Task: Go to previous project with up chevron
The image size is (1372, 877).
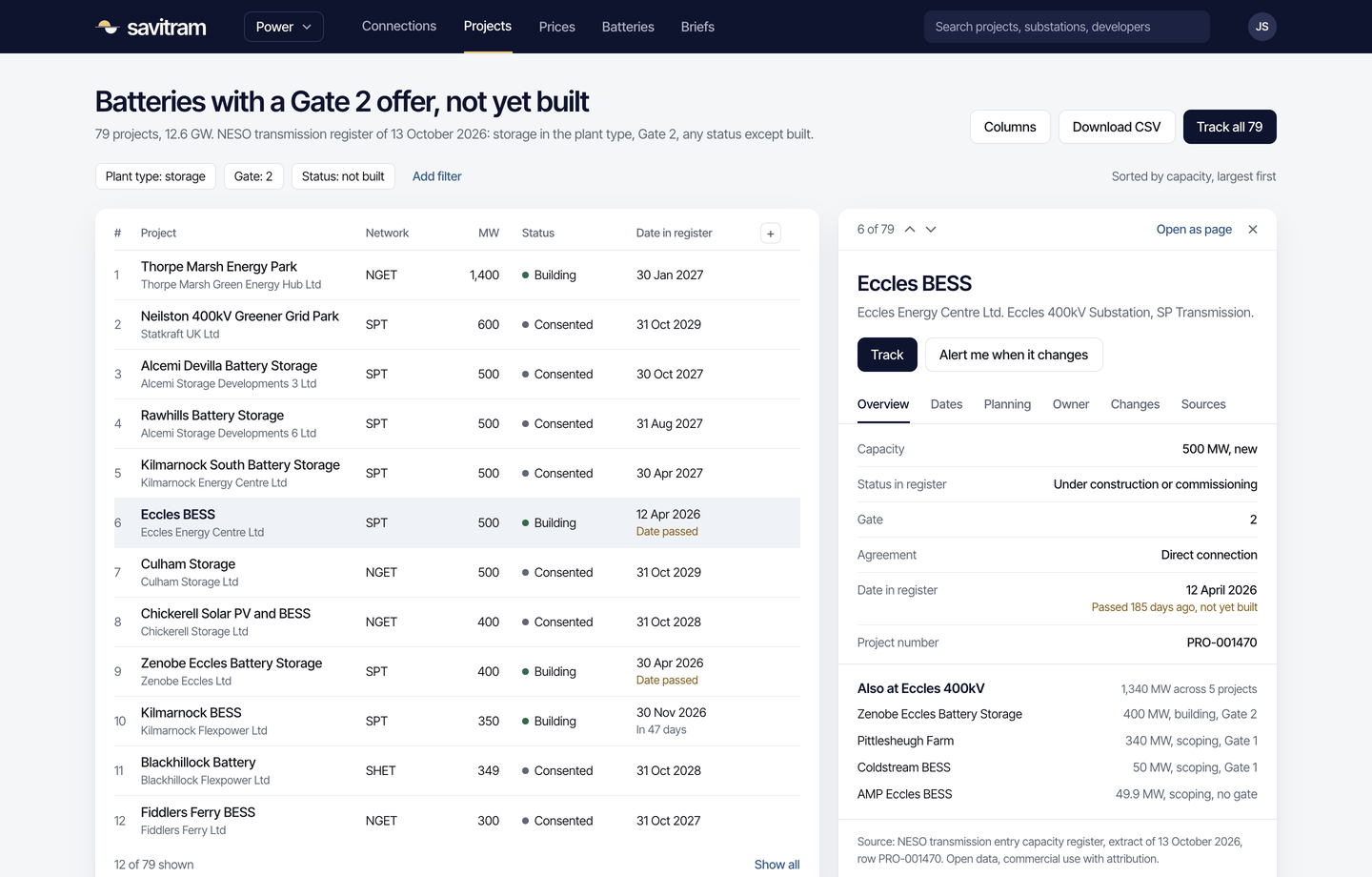Action: (910, 230)
